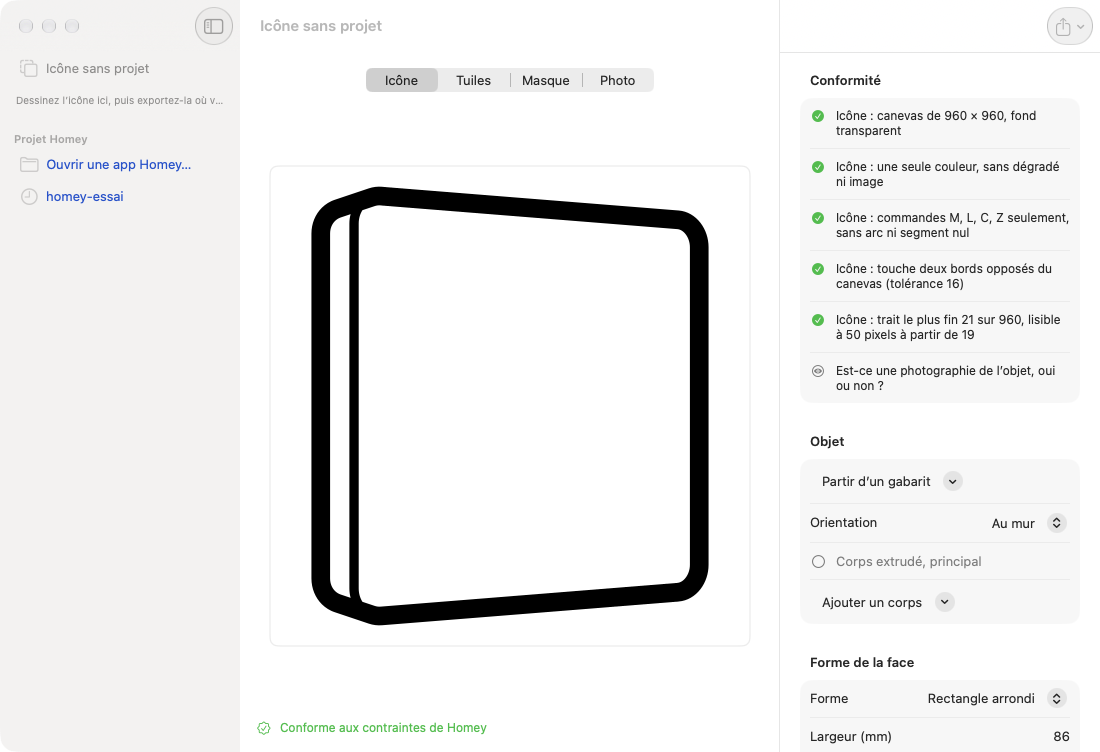The width and height of the screenshot is (1100, 752).
Task: Click the green check for une seule couleur
Action: [x=818, y=167]
